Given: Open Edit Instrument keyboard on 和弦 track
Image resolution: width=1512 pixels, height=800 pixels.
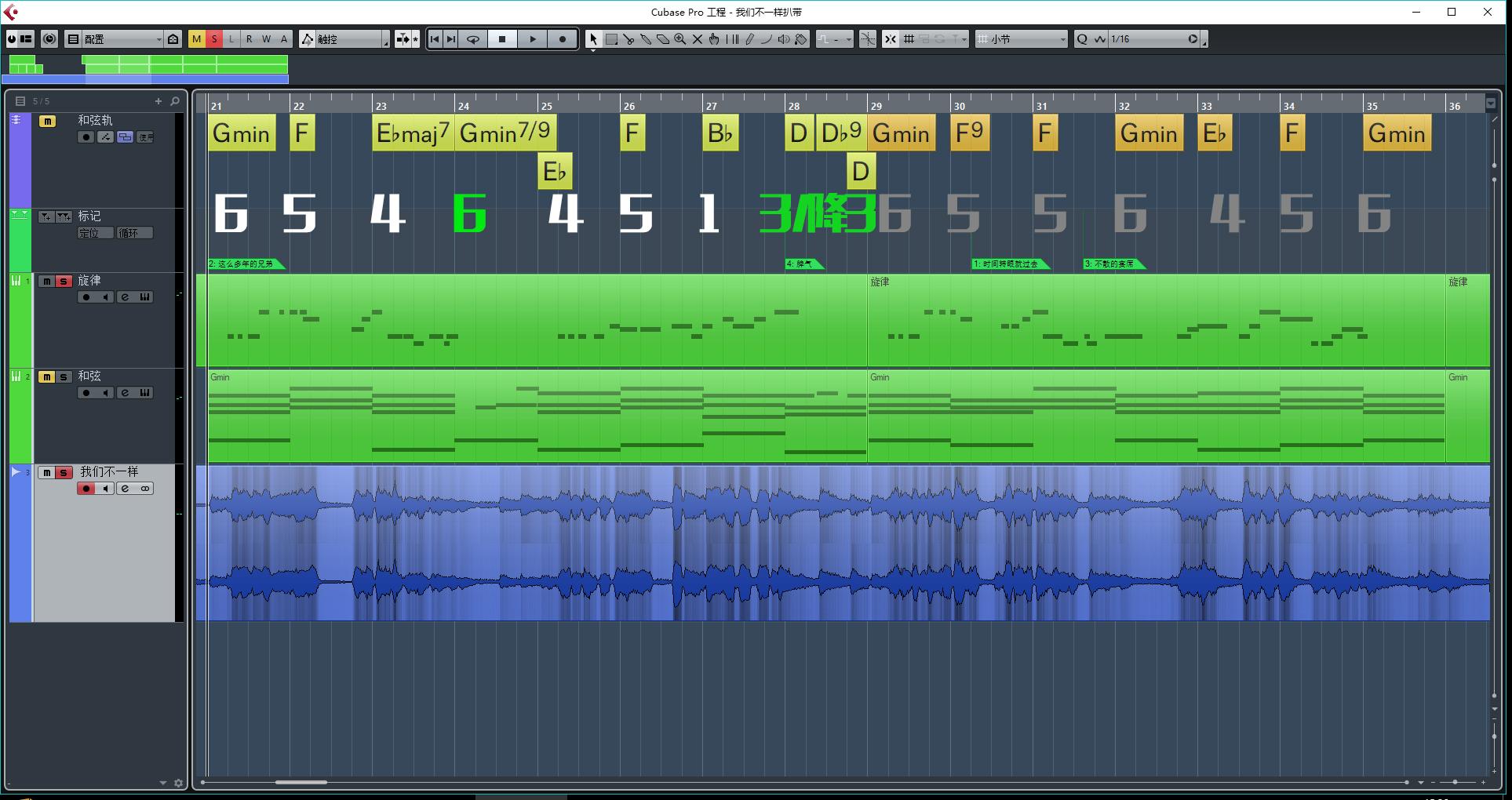Looking at the screenshot, I should point(145,393).
